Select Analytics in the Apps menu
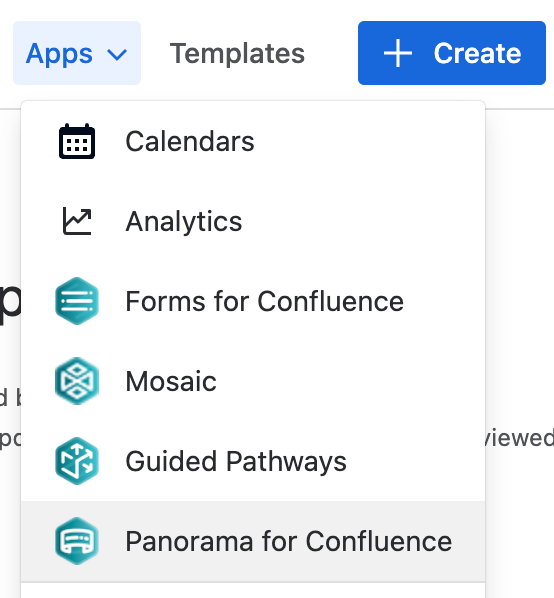Viewport: 554px width, 598px height. (253, 221)
